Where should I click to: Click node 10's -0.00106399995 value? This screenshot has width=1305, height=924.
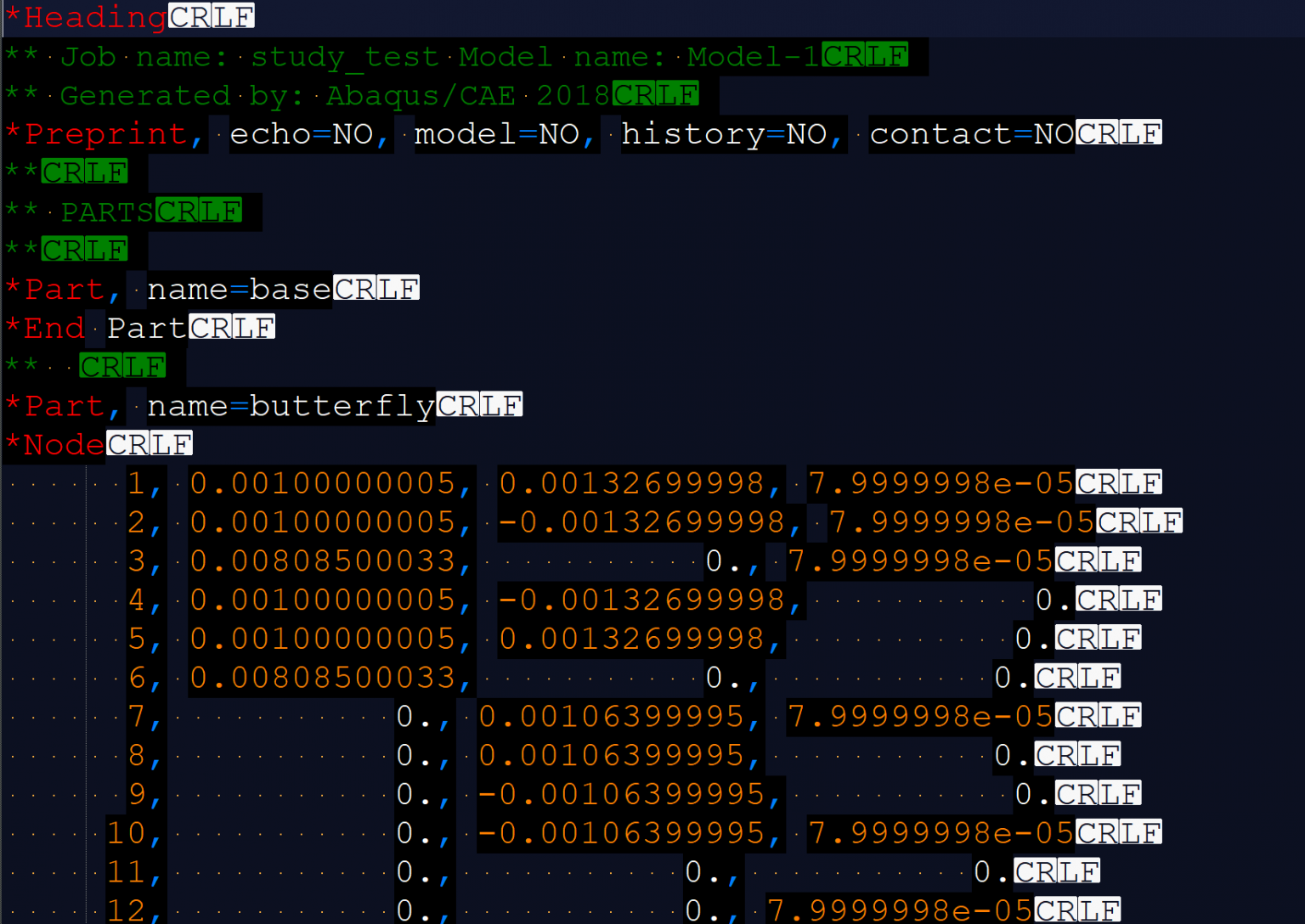pyautogui.click(x=621, y=833)
